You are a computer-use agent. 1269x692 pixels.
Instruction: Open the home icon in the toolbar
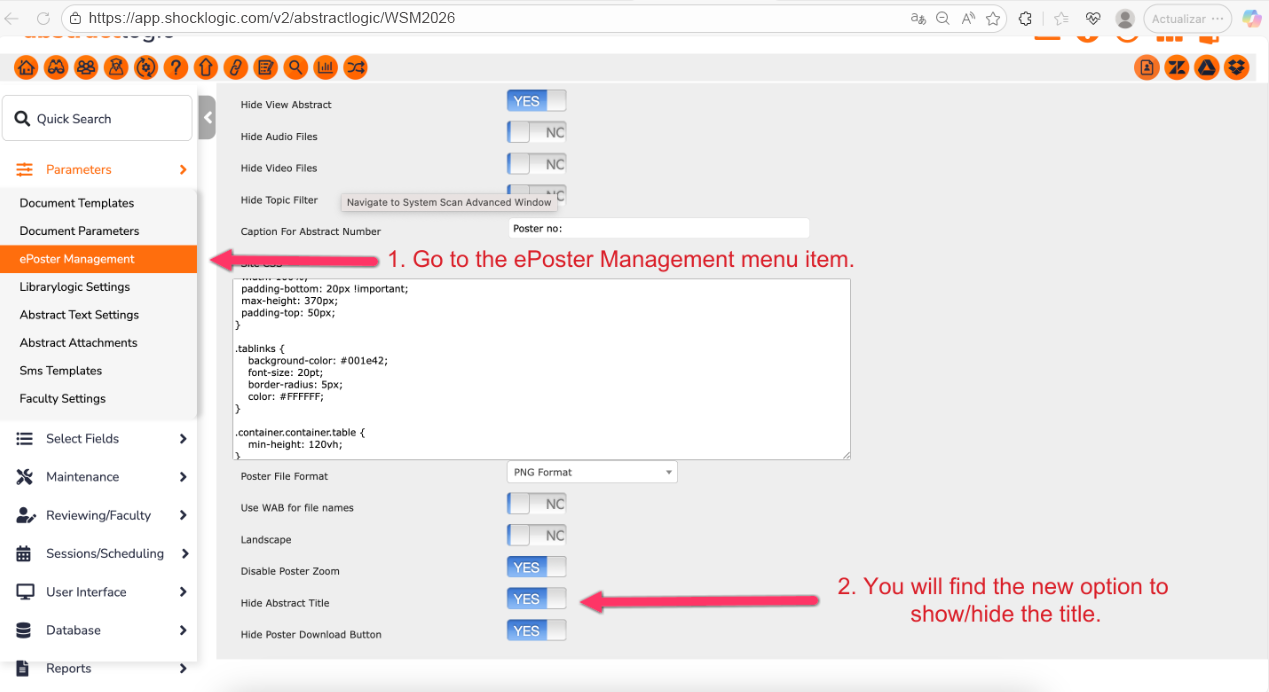point(27,67)
